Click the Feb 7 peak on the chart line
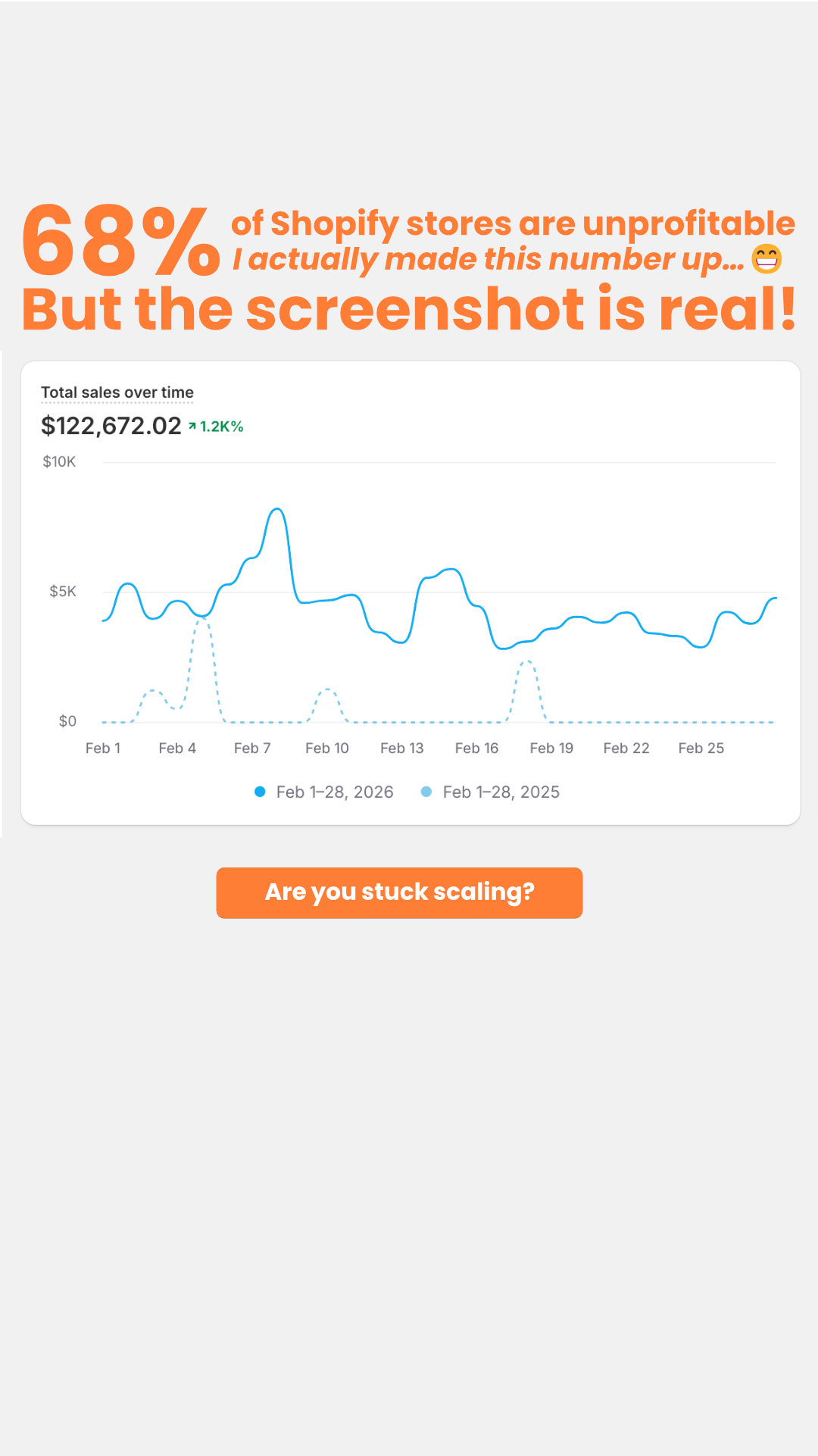This screenshot has height=1456, width=818. coord(277,510)
